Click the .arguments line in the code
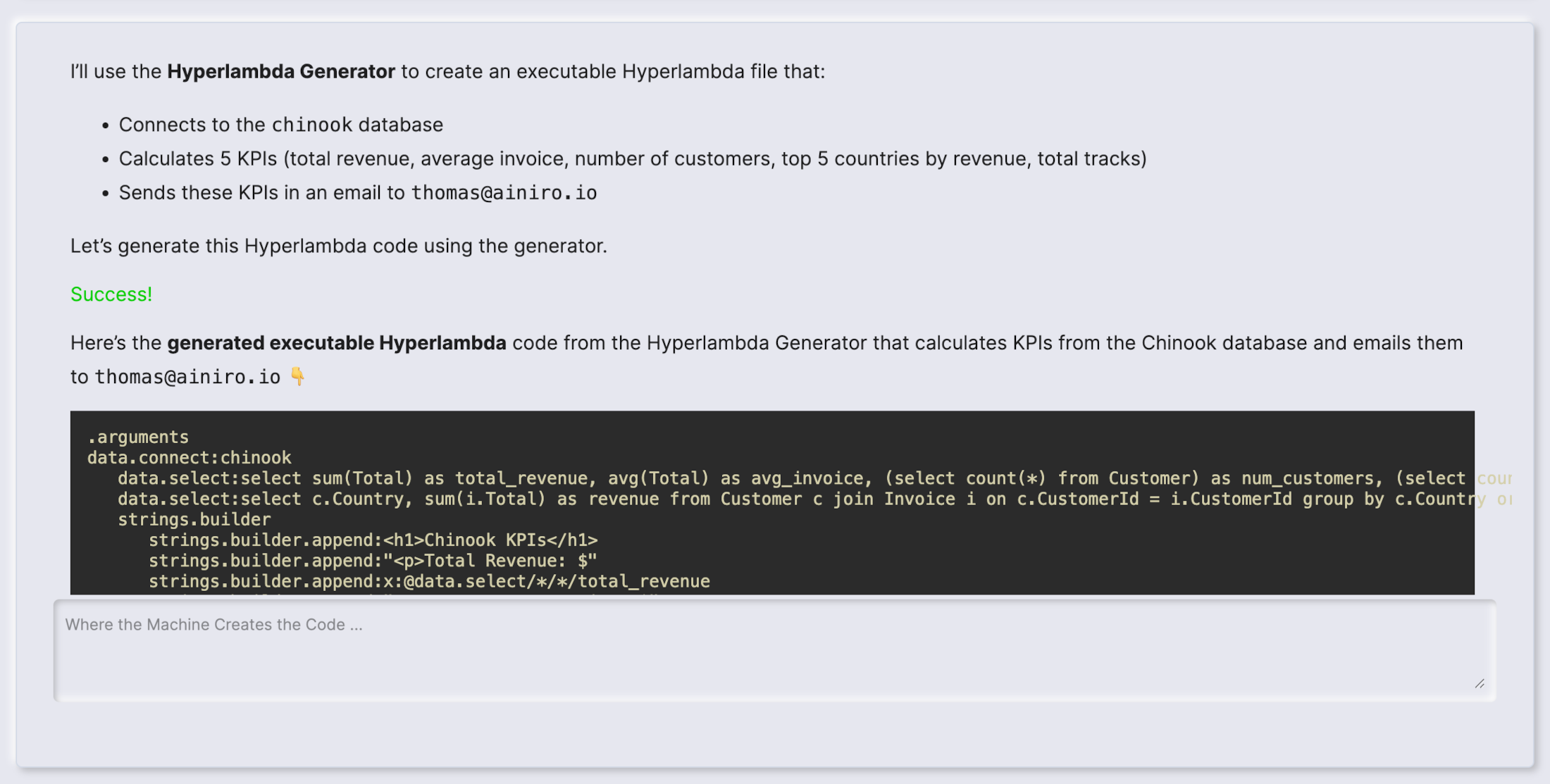The image size is (1550, 784). pyautogui.click(x=138, y=437)
